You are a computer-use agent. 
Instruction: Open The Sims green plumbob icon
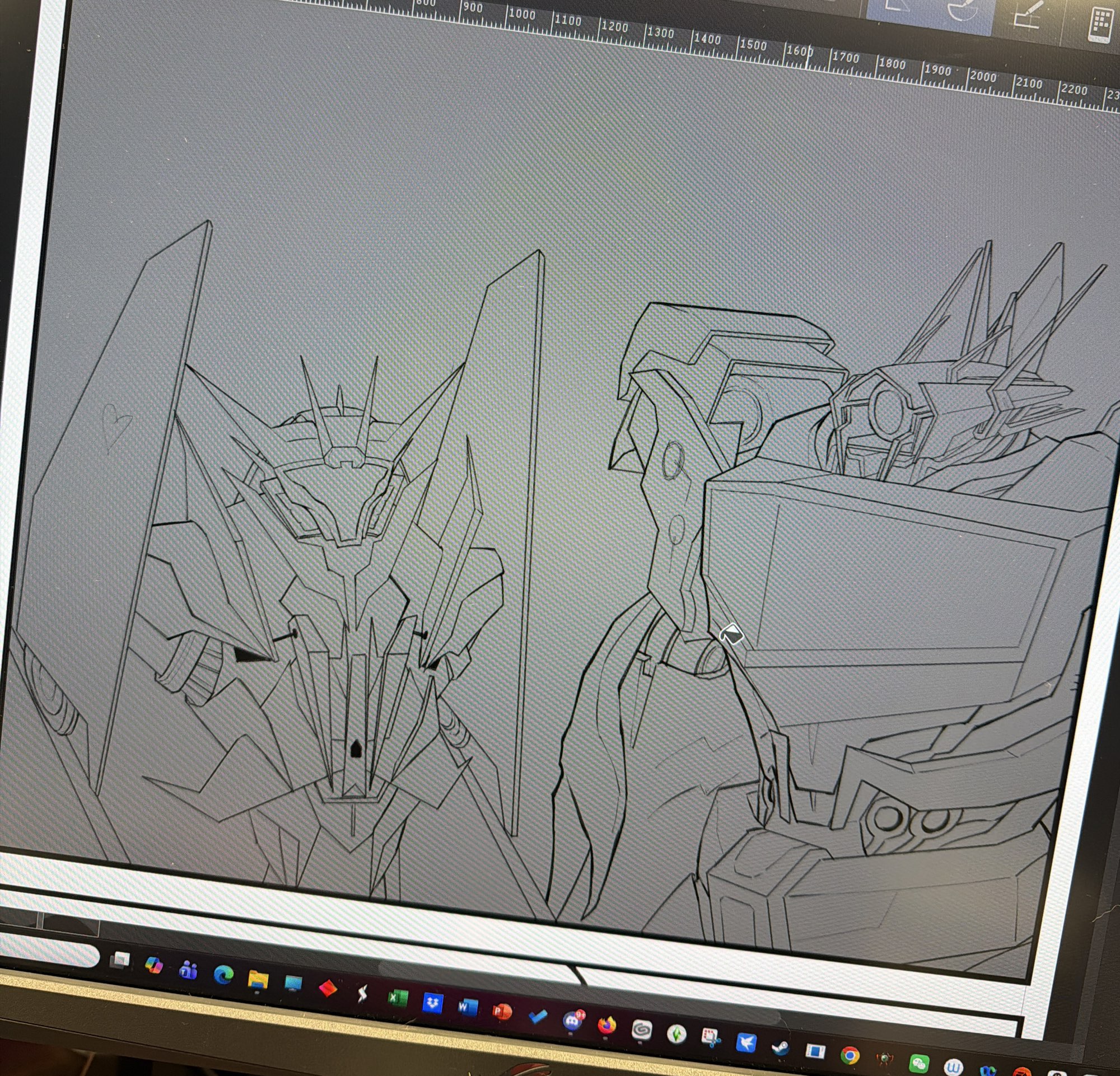tap(676, 1035)
